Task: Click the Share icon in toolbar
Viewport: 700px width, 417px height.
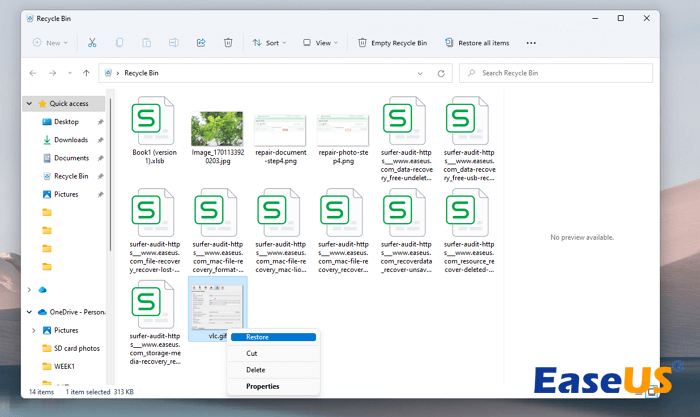Action: [x=201, y=43]
